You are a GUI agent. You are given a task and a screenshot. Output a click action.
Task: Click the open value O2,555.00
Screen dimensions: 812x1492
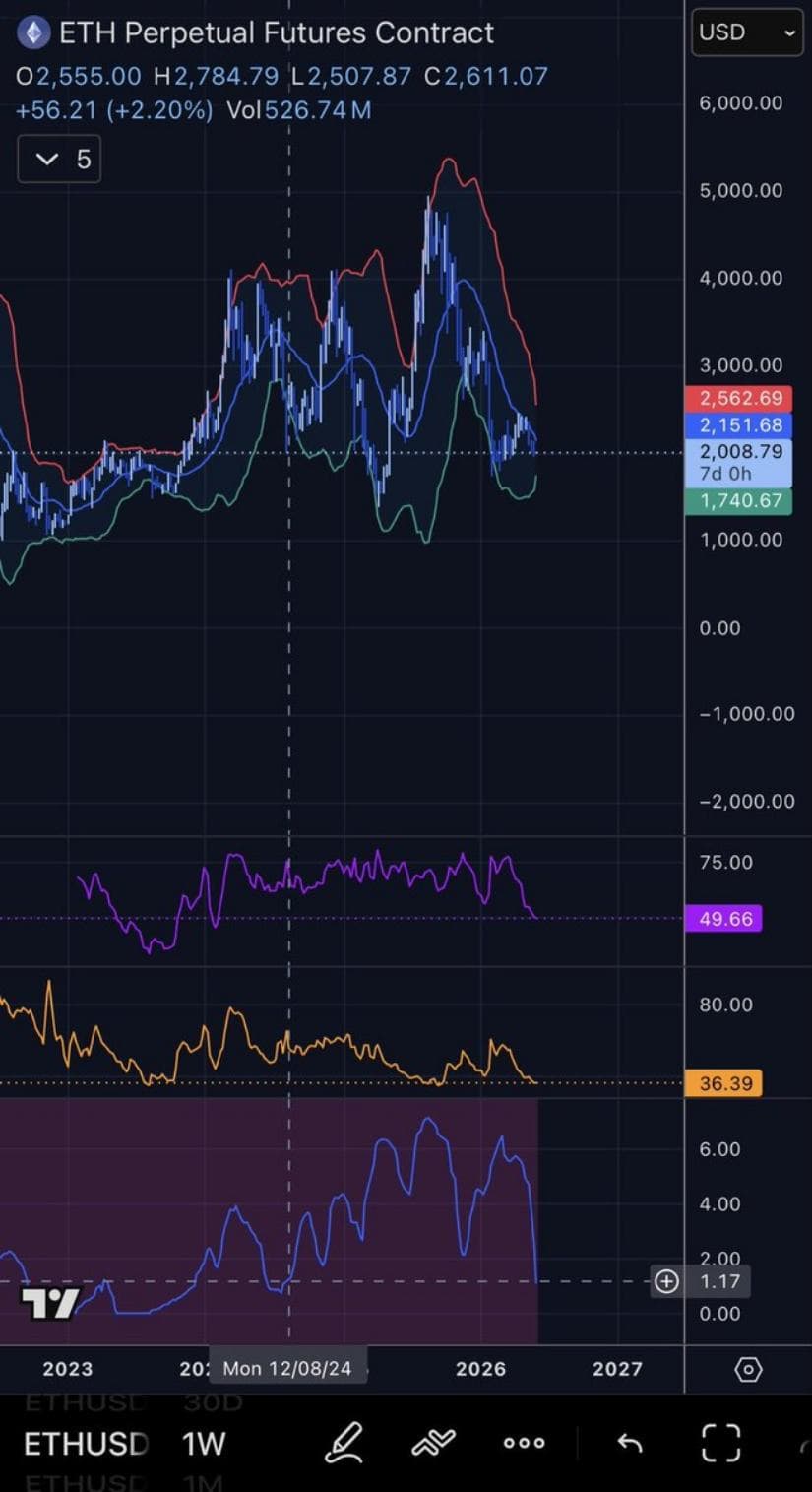79,76
